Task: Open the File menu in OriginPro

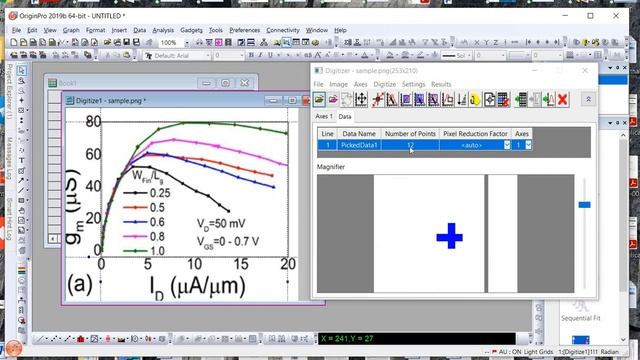Action: (x=16, y=30)
